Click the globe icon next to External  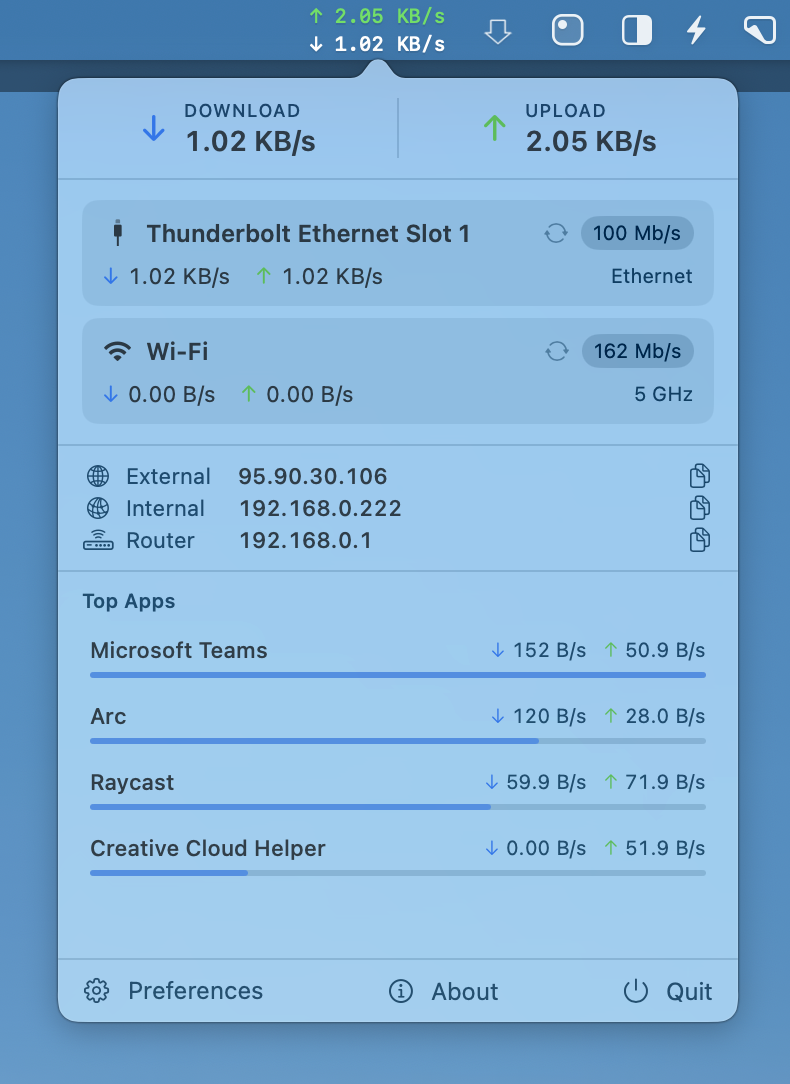pos(99,476)
